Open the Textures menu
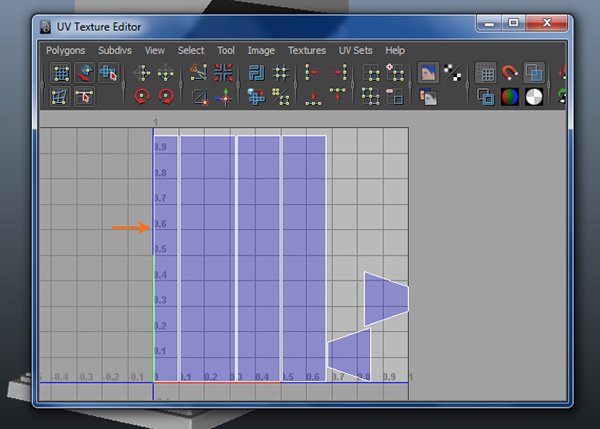 point(307,50)
